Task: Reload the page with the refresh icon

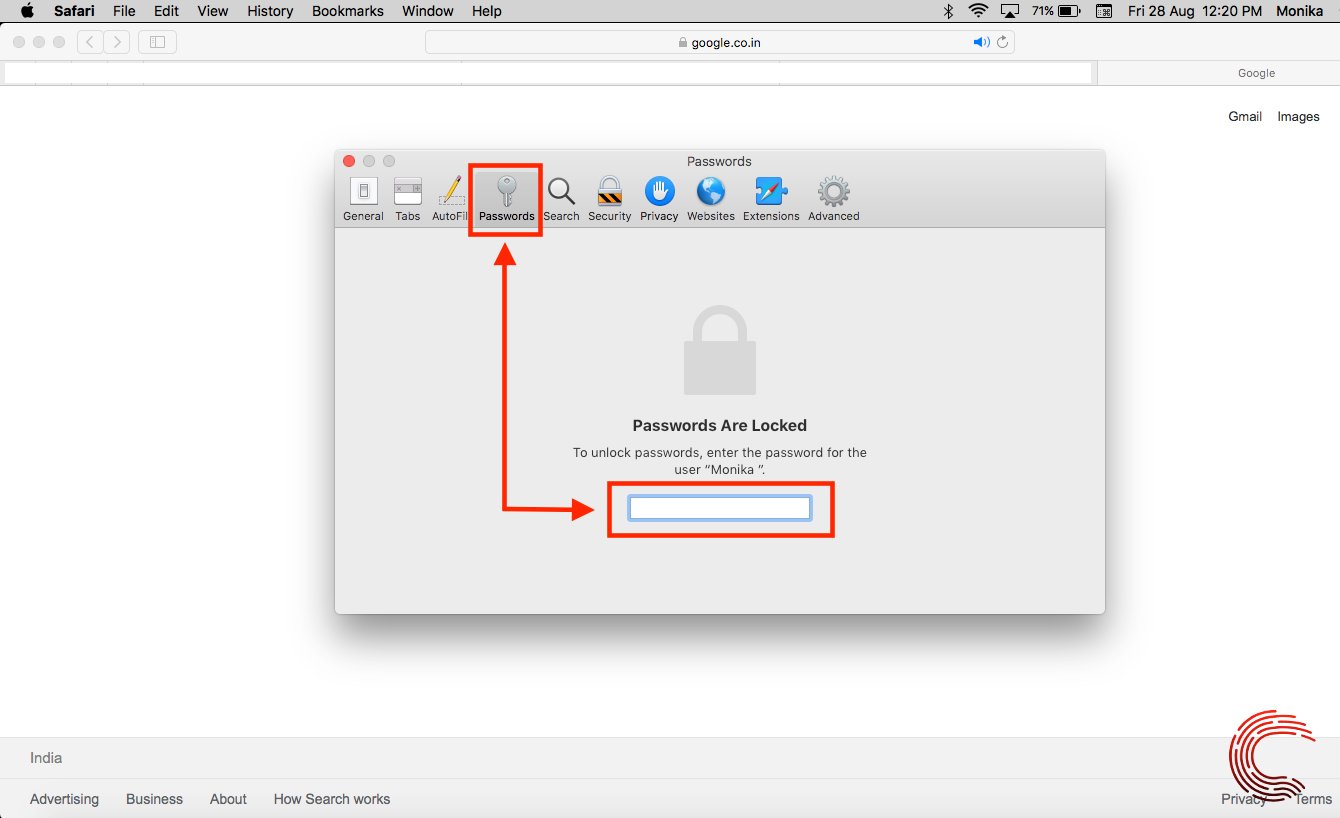Action: (x=1002, y=42)
